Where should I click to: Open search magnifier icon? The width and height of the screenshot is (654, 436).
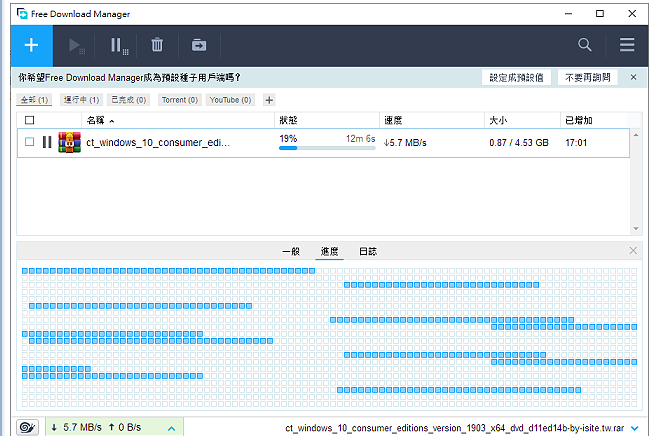(584, 45)
